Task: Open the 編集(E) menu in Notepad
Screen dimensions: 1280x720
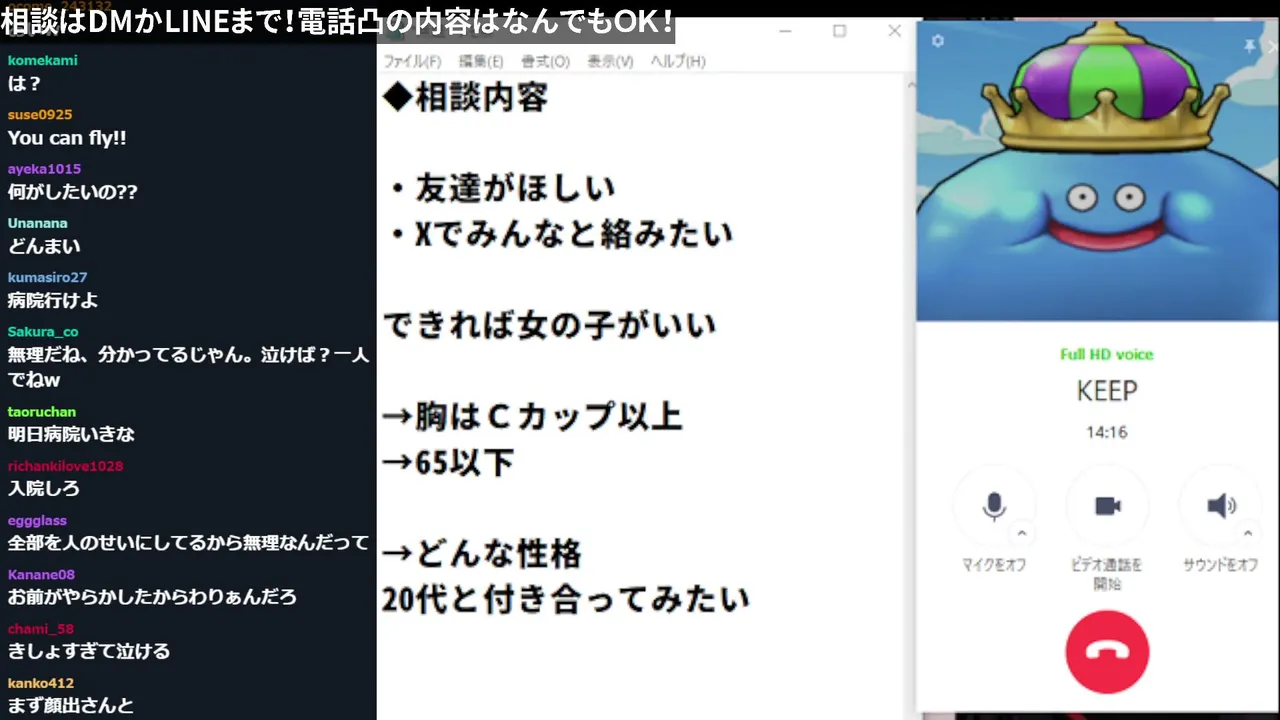Action: tap(481, 61)
